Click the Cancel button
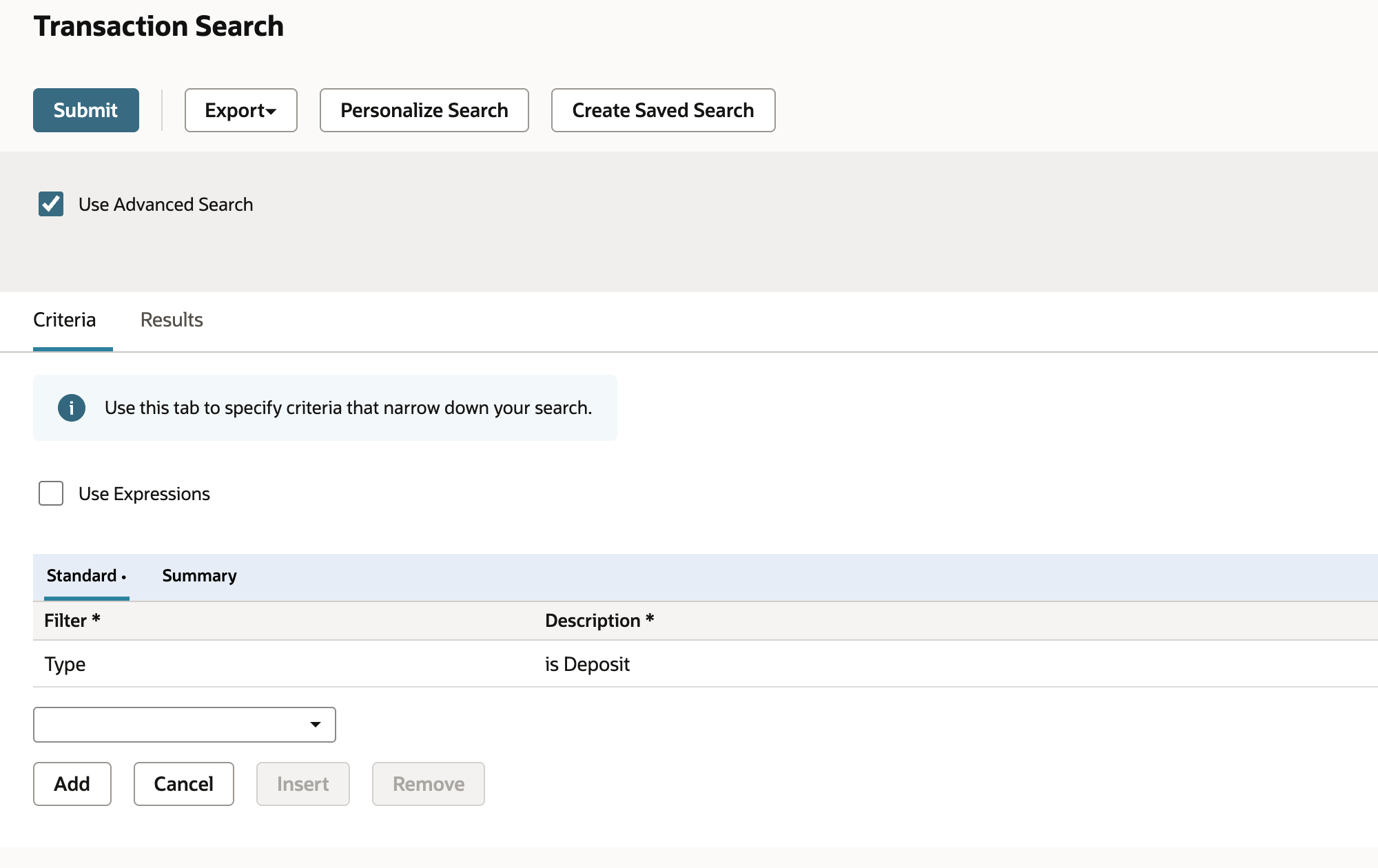 click(184, 784)
